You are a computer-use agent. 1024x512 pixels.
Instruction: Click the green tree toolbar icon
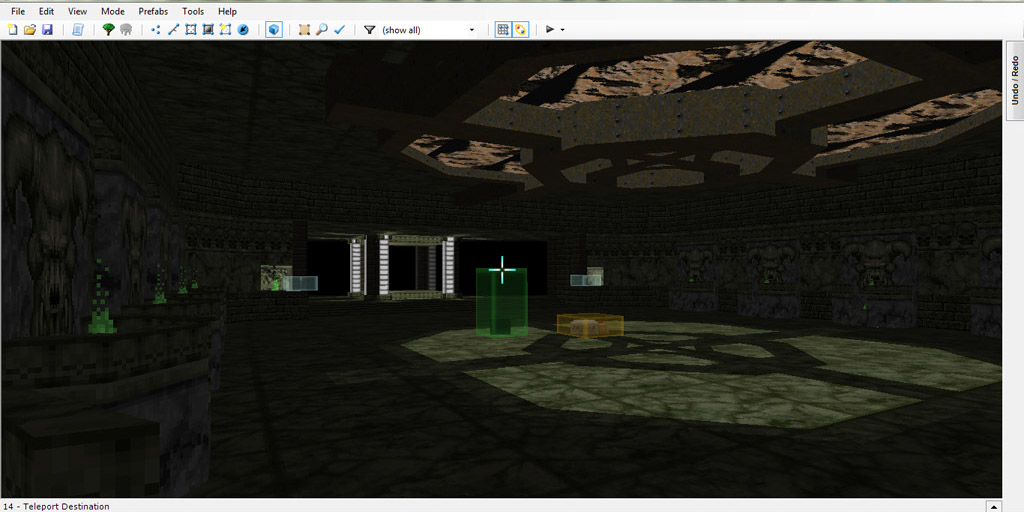pyautogui.click(x=108, y=29)
